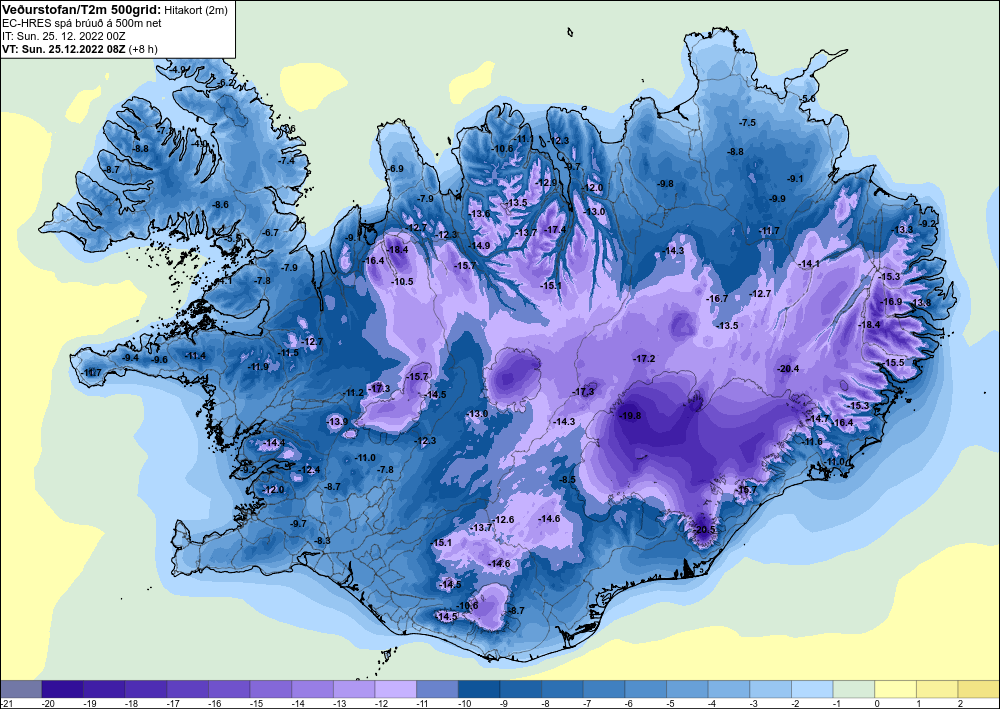Click the legend swatch between -12 and -11
Image resolution: width=1000 pixels, height=709 pixels.
tap(395, 689)
